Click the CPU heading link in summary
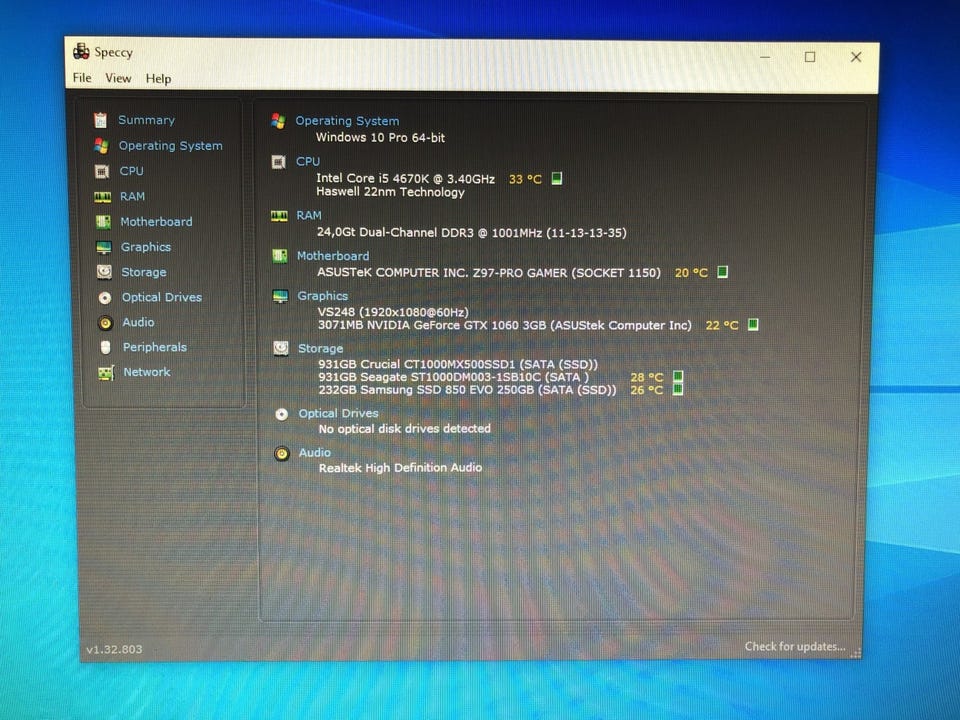This screenshot has height=720, width=960. pos(308,162)
